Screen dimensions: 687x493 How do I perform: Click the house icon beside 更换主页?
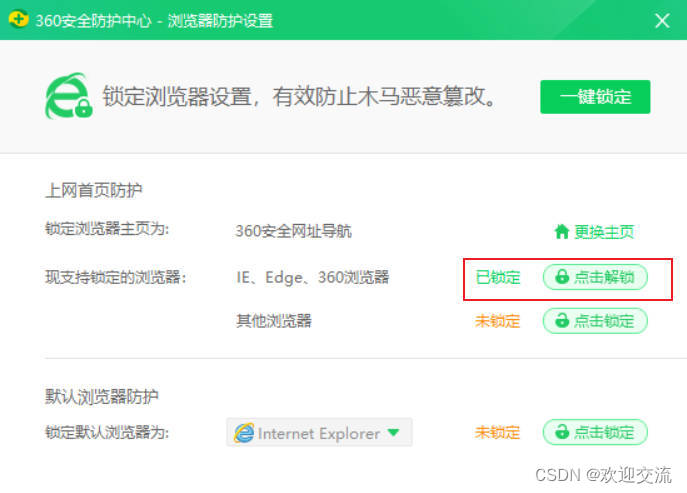pos(562,231)
